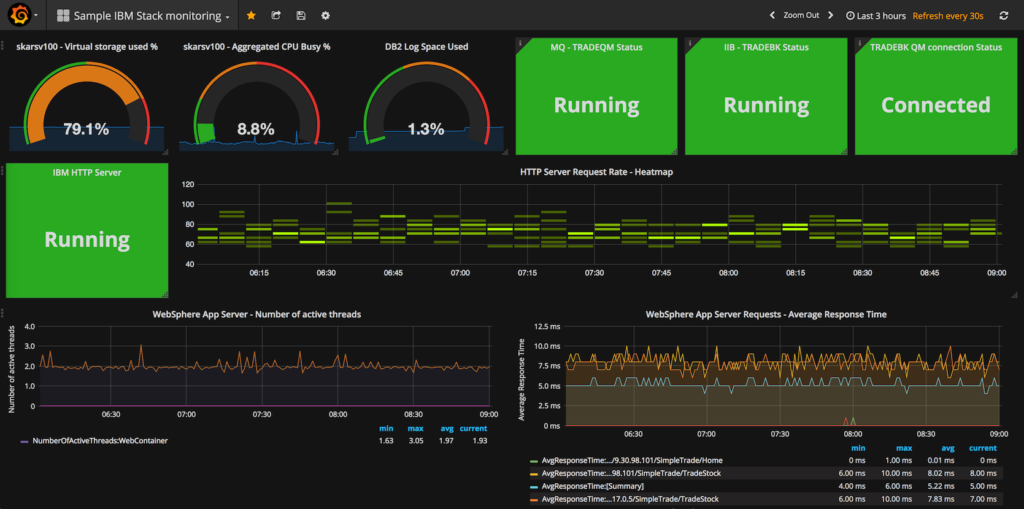The width and height of the screenshot is (1024, 509).
Task: Click the 8.8% CPU busy gauge value
Action: coord(256,129)
